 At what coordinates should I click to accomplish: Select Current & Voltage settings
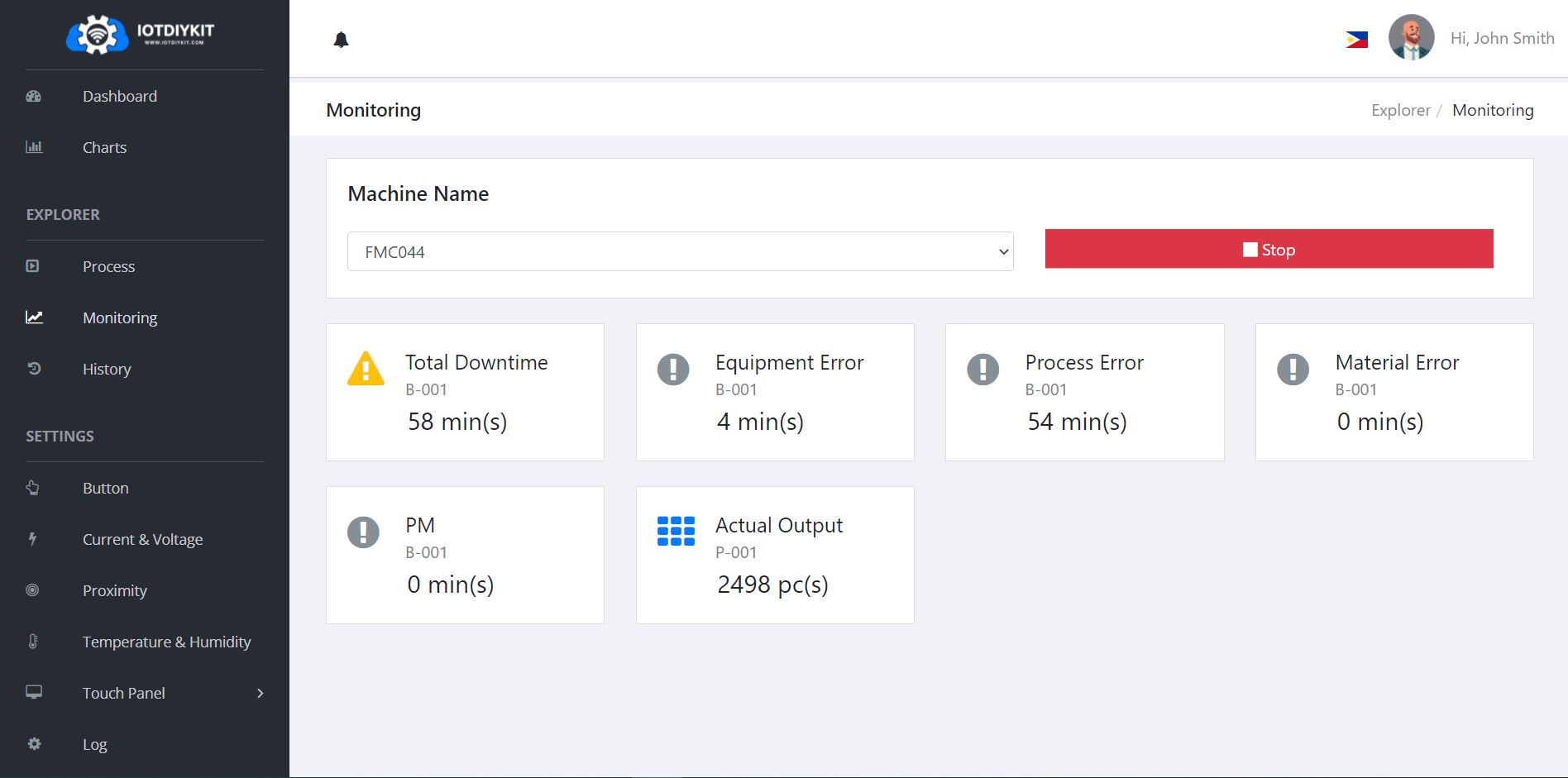point(142,539)
